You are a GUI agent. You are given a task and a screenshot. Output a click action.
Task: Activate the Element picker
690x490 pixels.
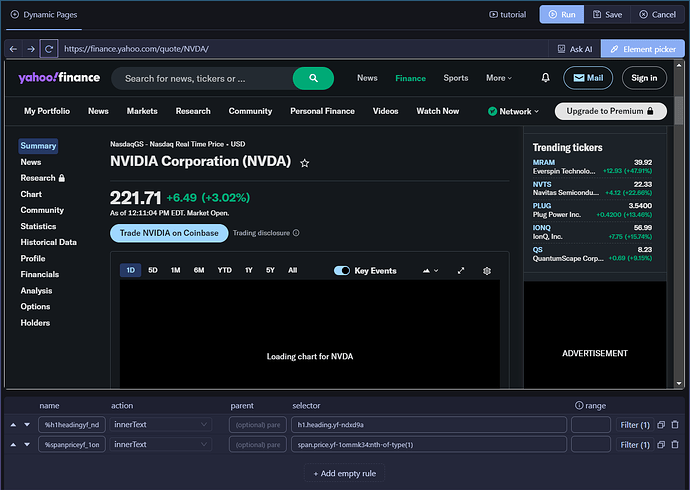(643, 49)
